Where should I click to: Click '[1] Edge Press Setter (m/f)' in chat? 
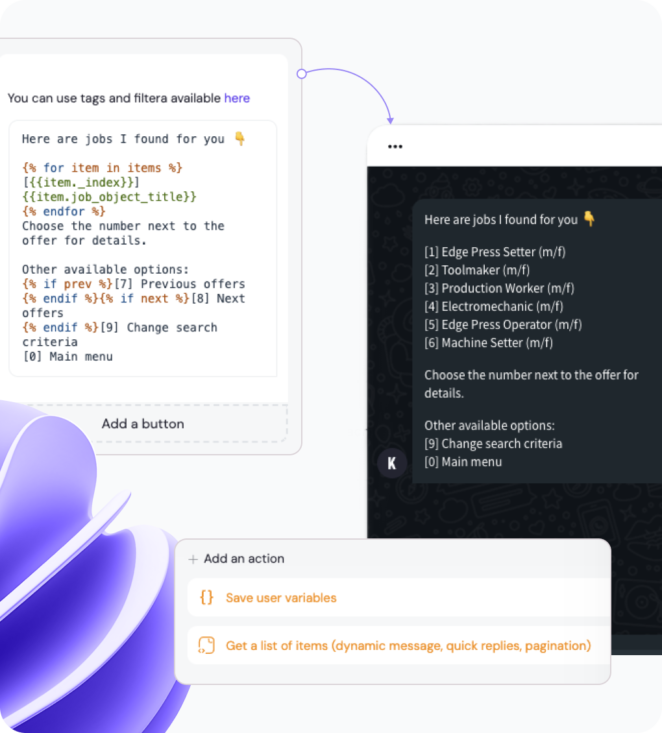click(x=495, y=252)
